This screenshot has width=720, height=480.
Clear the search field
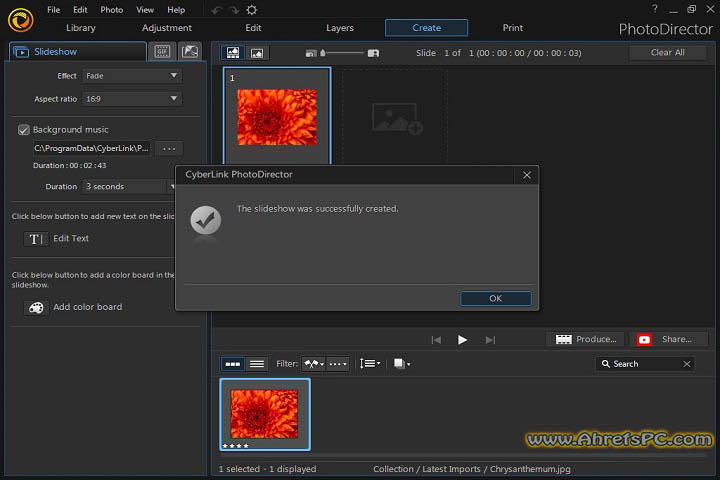point(686,364)
